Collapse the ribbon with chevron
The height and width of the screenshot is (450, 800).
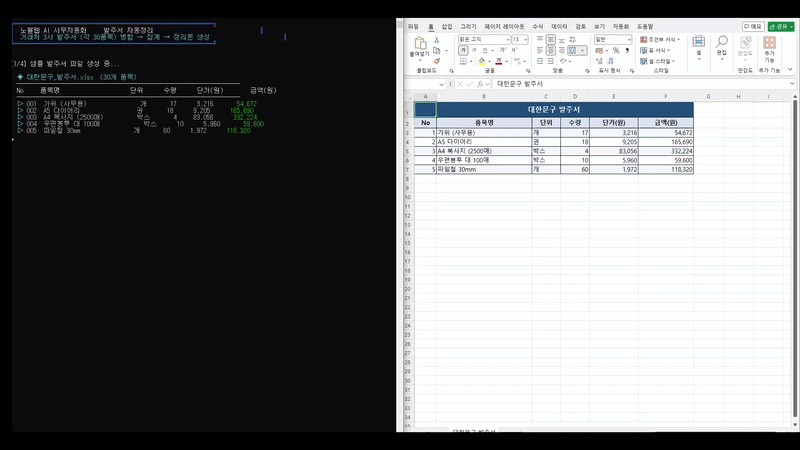pos(790,70)
